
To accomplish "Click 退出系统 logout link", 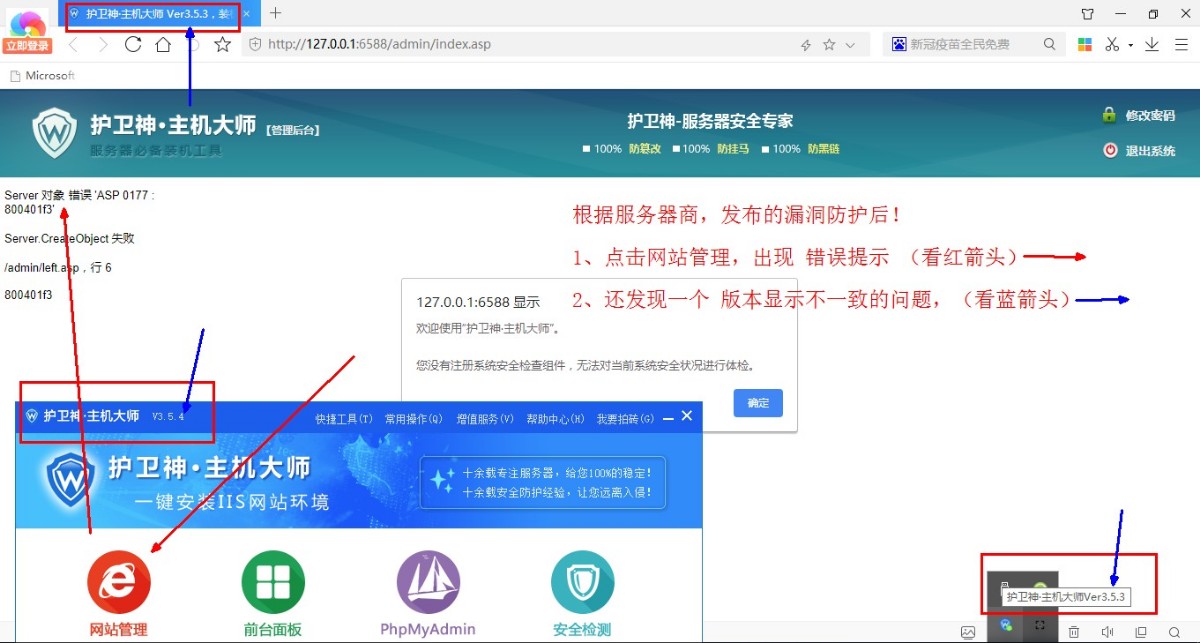I will tap(1149, 151).
